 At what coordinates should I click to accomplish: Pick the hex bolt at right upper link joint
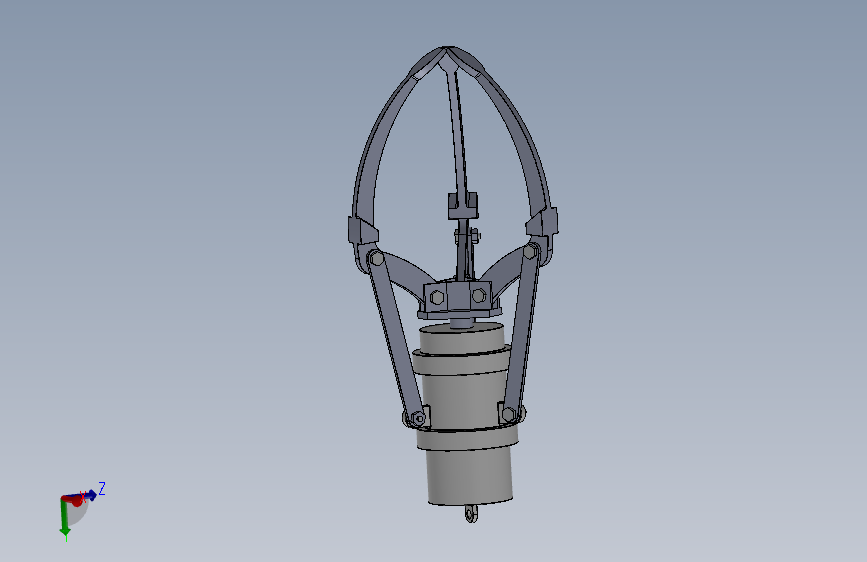point(530,252)
